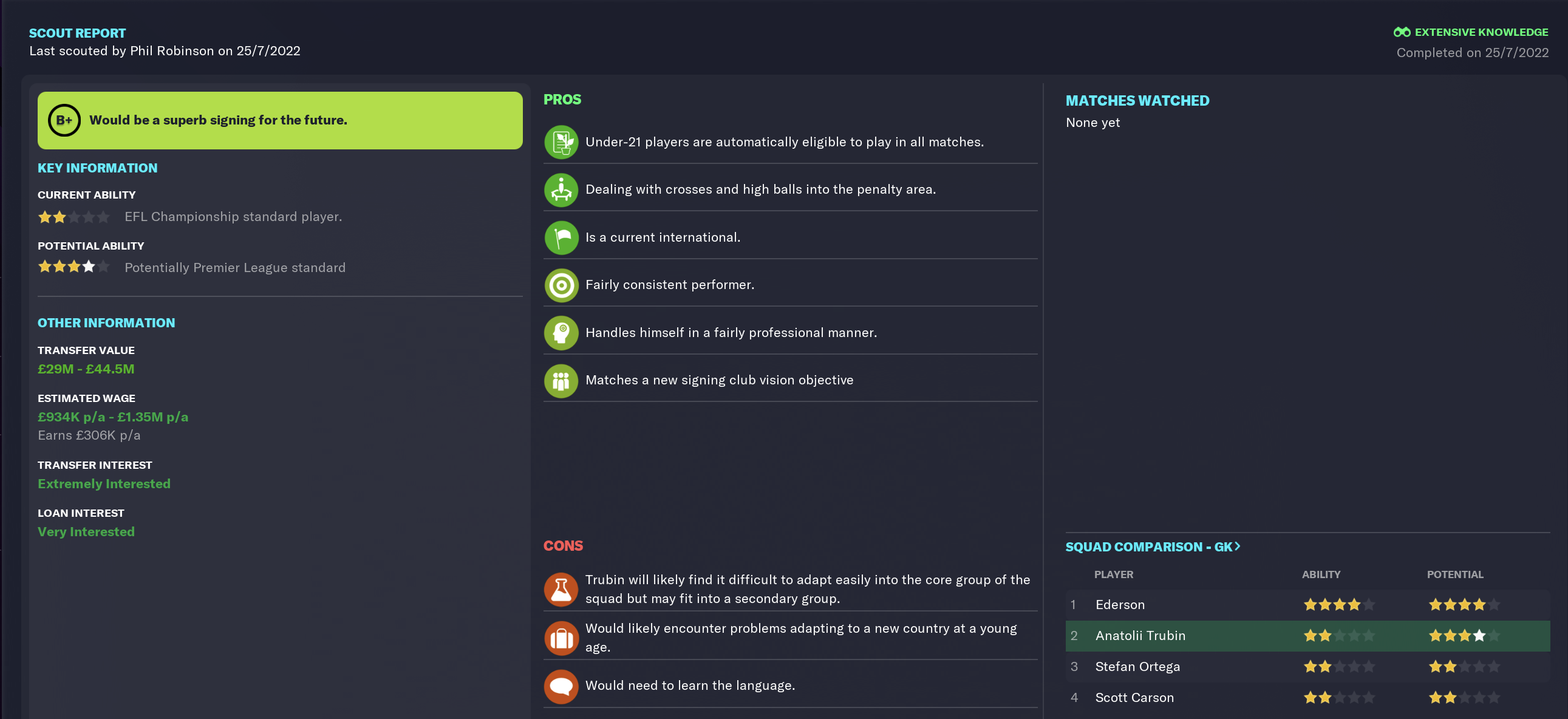1568x719 pixels.
Task: Click the current international flag icon
Action: click(561, 237)
